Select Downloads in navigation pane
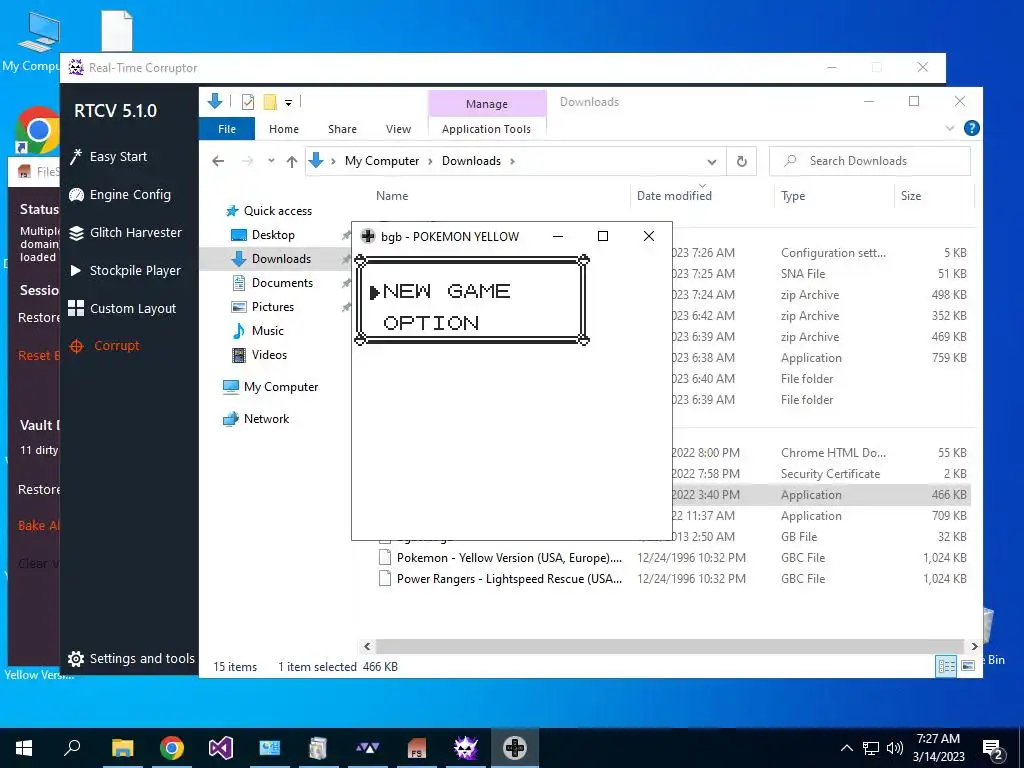 [272, 259]
